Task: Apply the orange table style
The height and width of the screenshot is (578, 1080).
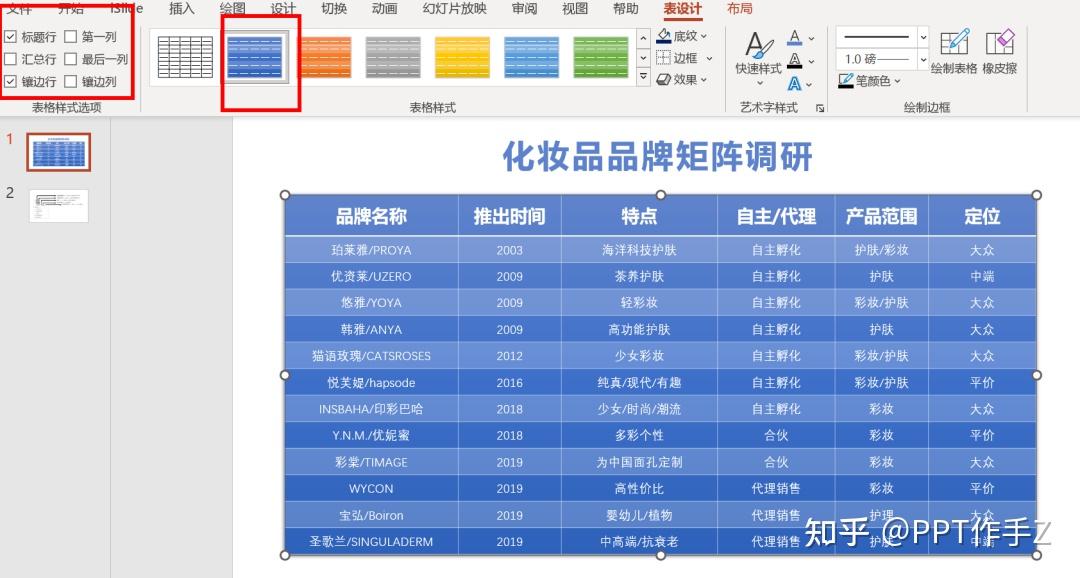Action: (x=324, y=57)
